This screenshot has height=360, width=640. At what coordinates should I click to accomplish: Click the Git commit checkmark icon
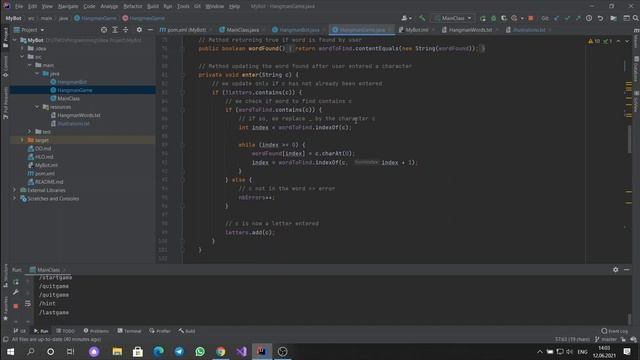[x=567, y=18]
